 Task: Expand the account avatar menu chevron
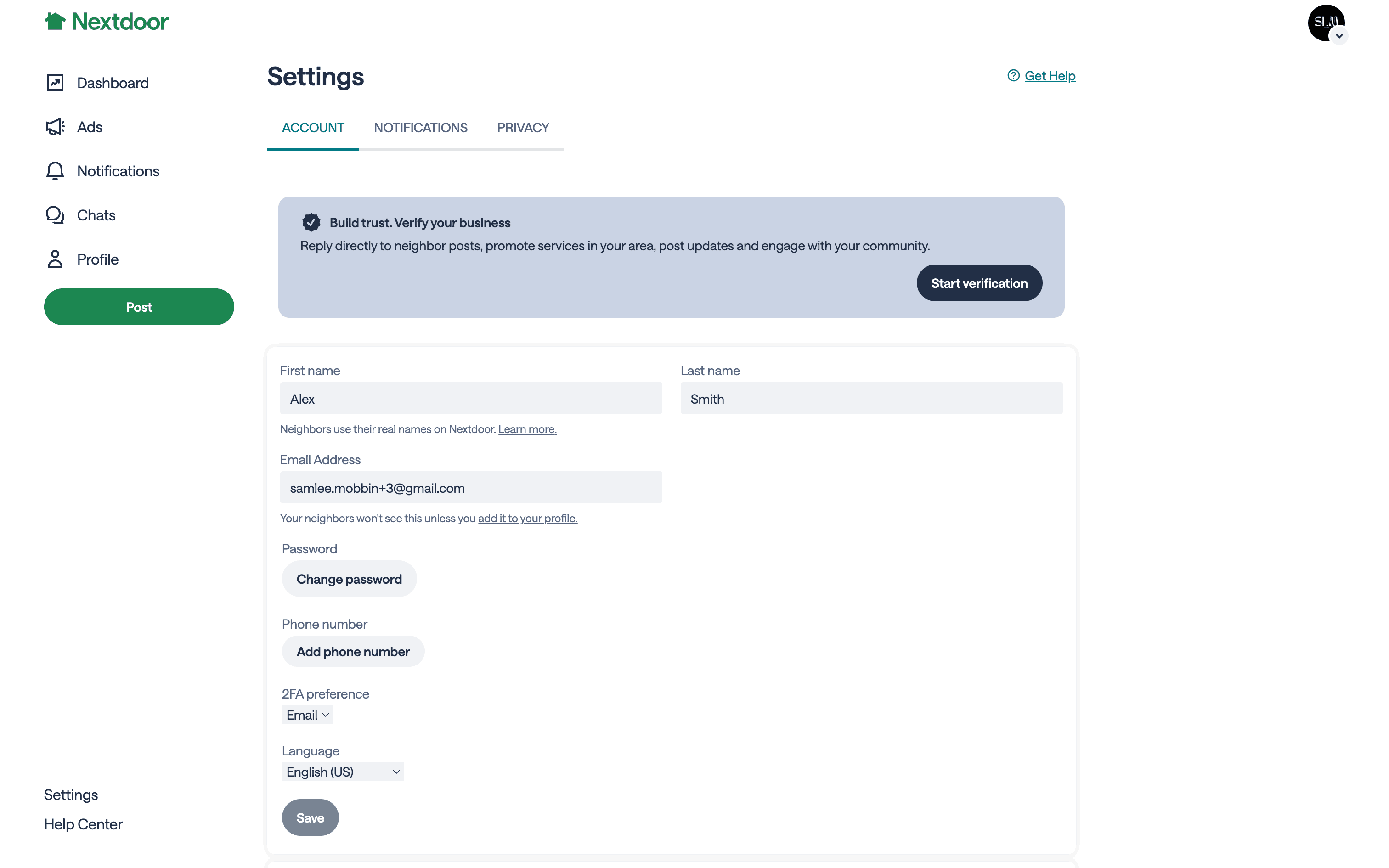[x=1339, y=36]
